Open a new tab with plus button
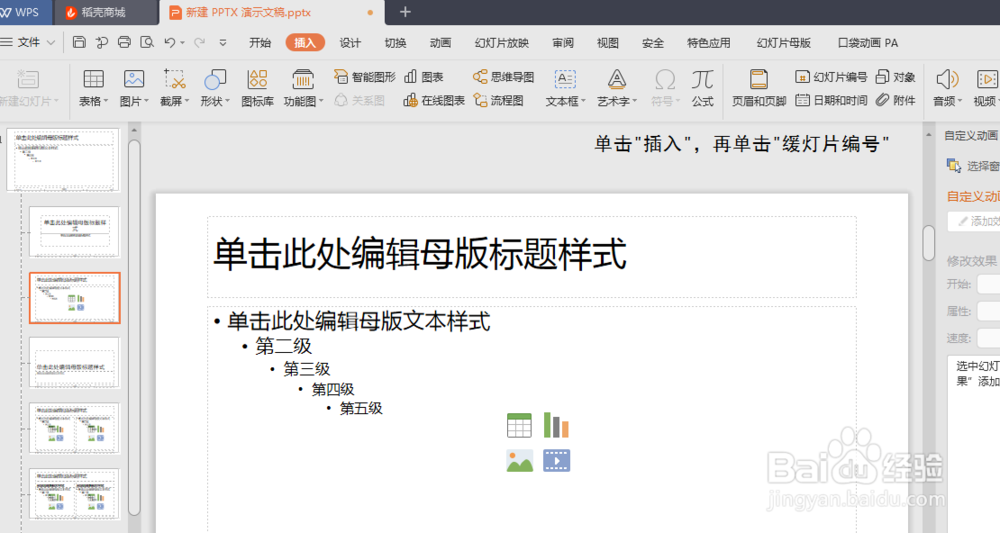This screenshot has width=1000, height=533. 405,12
